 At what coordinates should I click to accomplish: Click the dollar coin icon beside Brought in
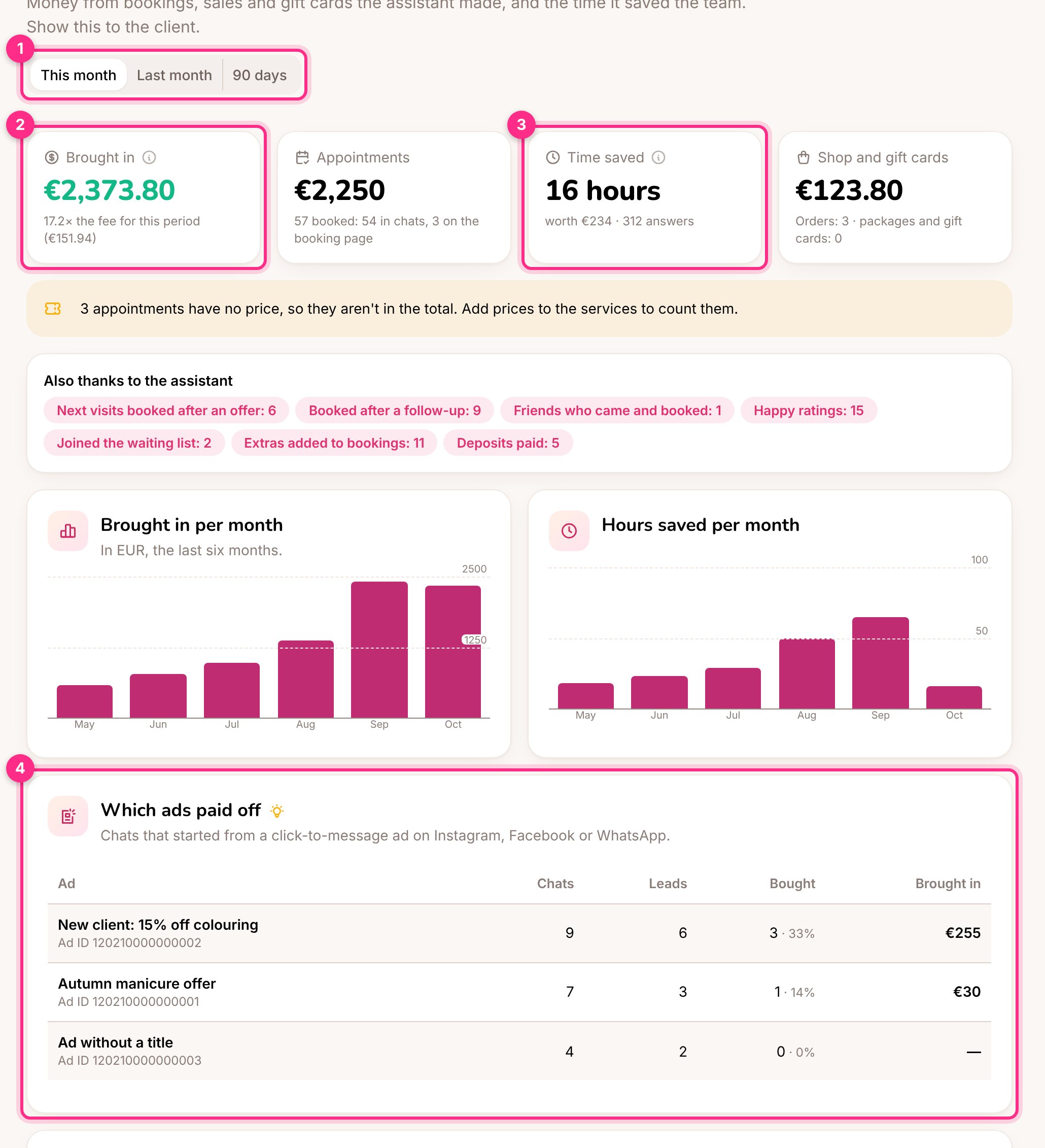point(52,158)
